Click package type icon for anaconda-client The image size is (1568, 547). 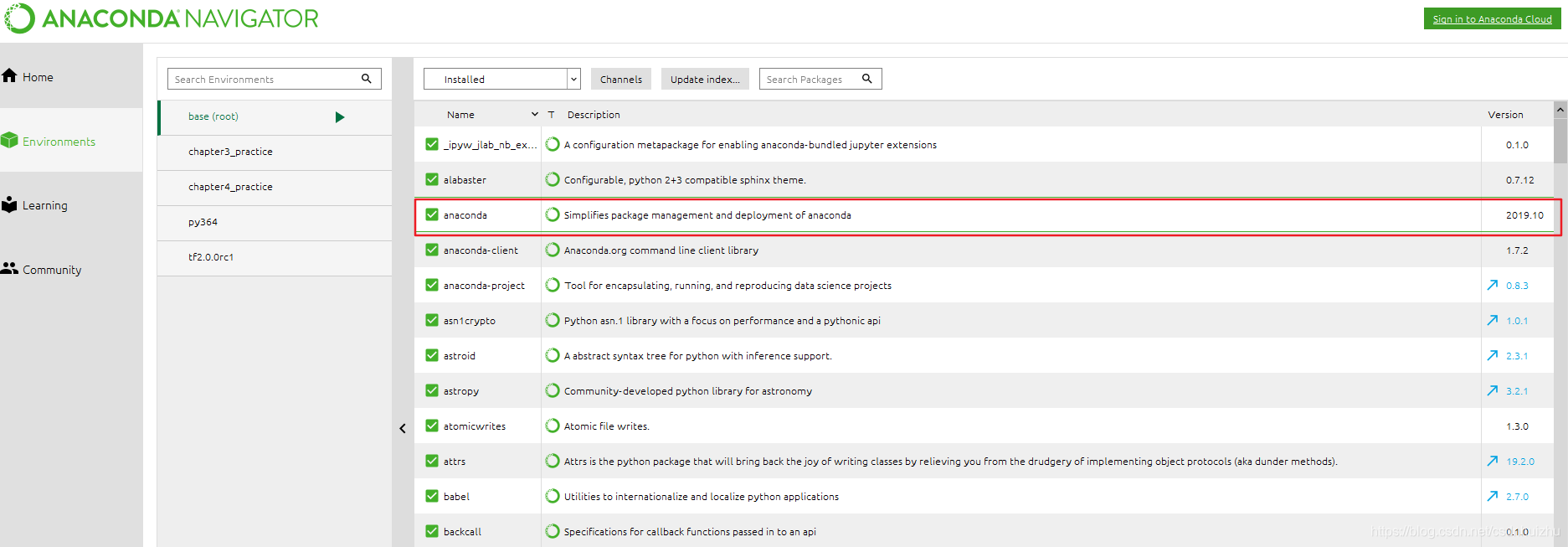tap(553, 250)
